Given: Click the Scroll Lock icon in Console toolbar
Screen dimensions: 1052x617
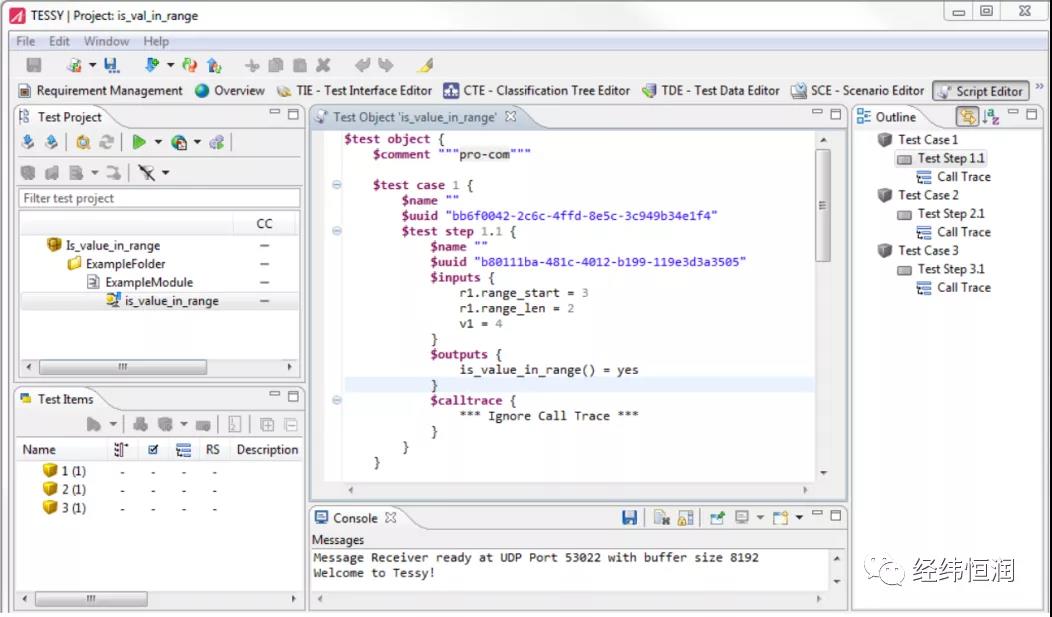Looking at the screenshot, I should pyautogui.click(x=685, y=518).
